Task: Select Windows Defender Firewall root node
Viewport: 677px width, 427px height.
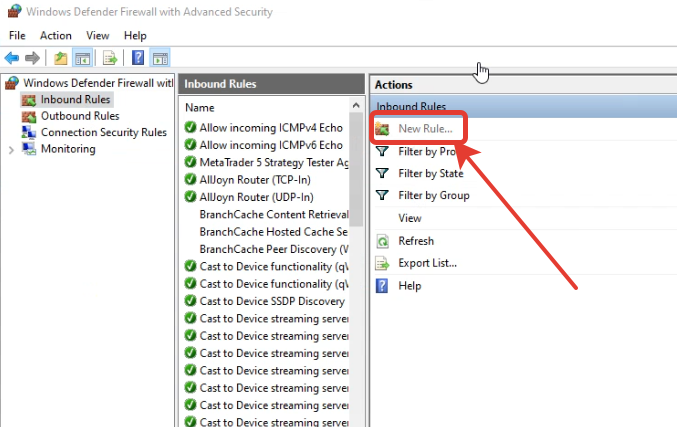Action: click(x=98, y=83)
